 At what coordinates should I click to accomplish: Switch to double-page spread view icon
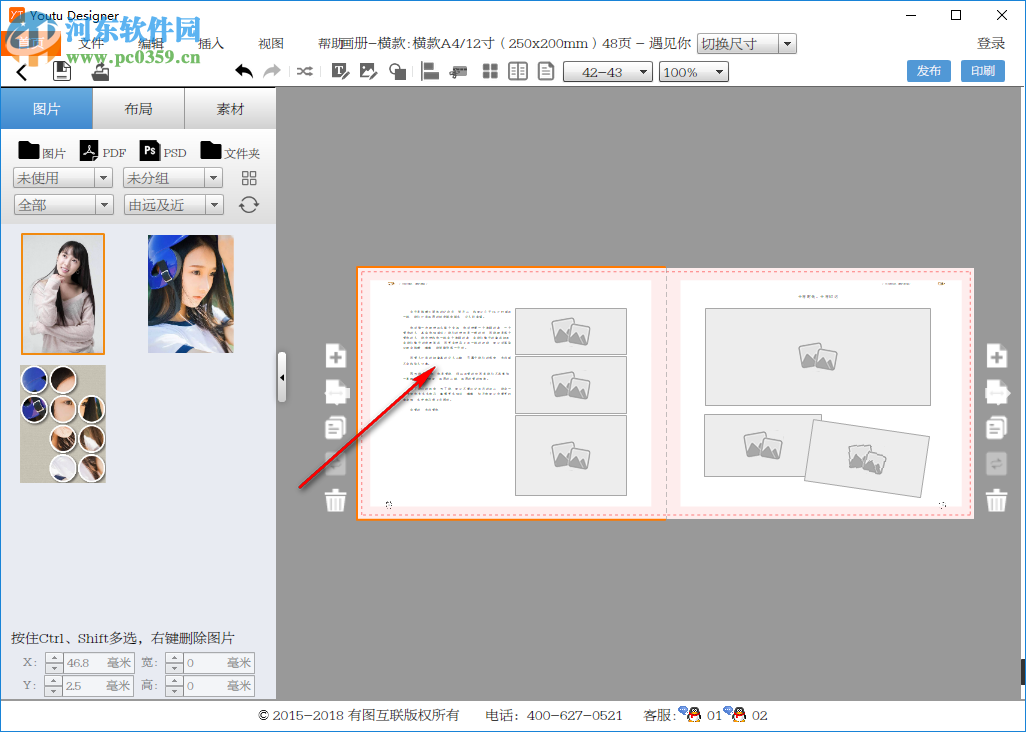point(518,71)
